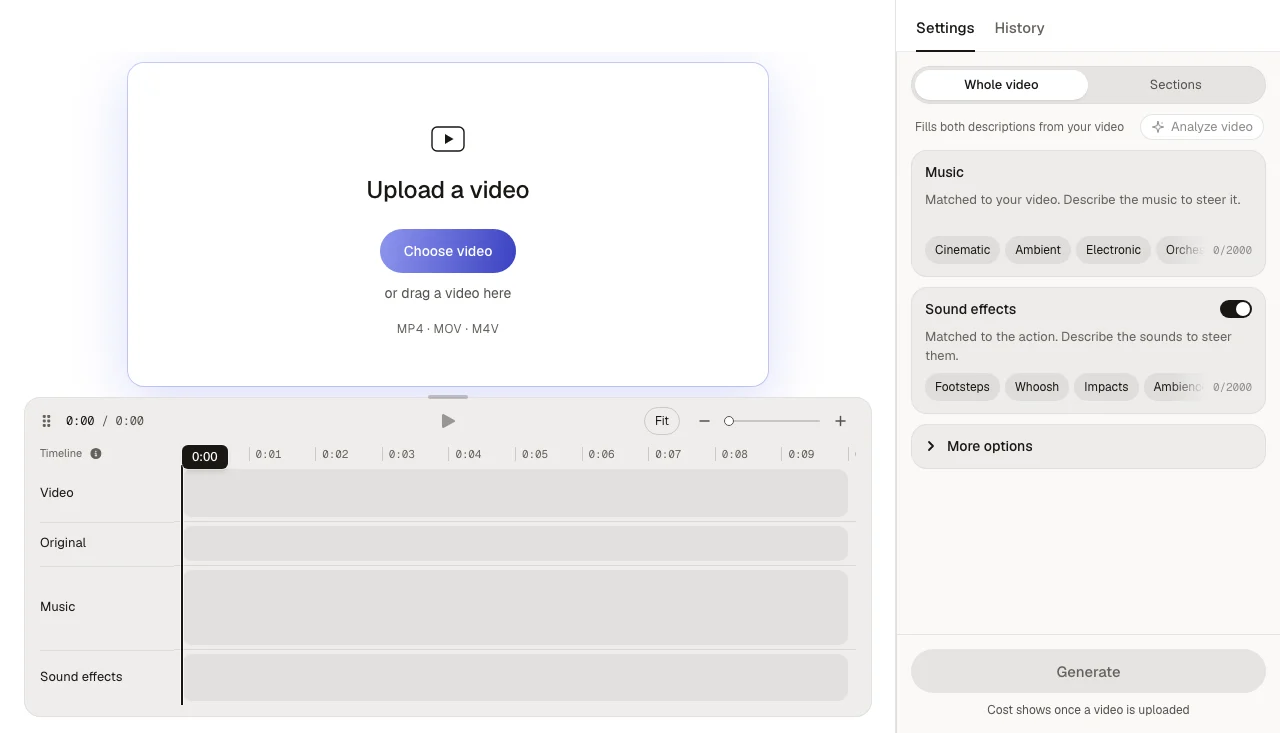1280x733 pixels.
Task: Click the "0:00 / 0:00" time readout
Action: [x=105, y=421]
